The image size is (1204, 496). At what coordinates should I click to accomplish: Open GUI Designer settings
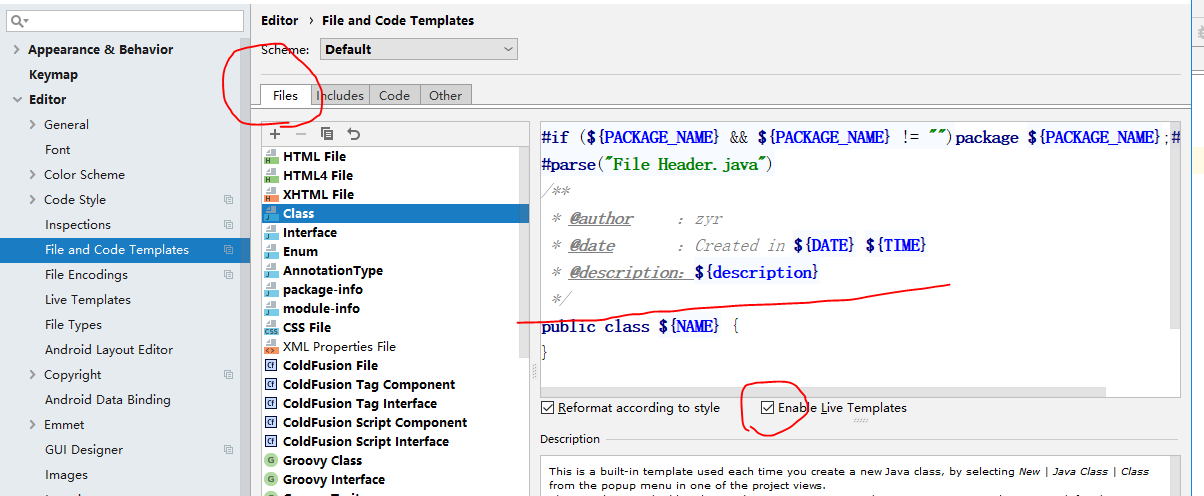pos(84,450)
